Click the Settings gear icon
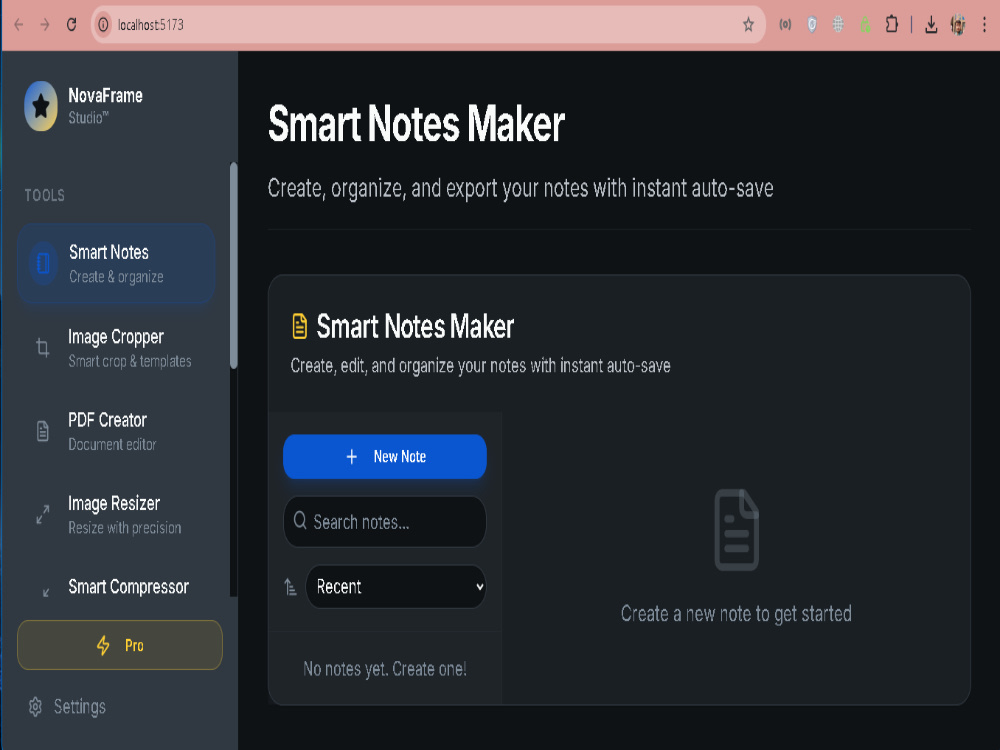1000x750 pixels. 35,707
